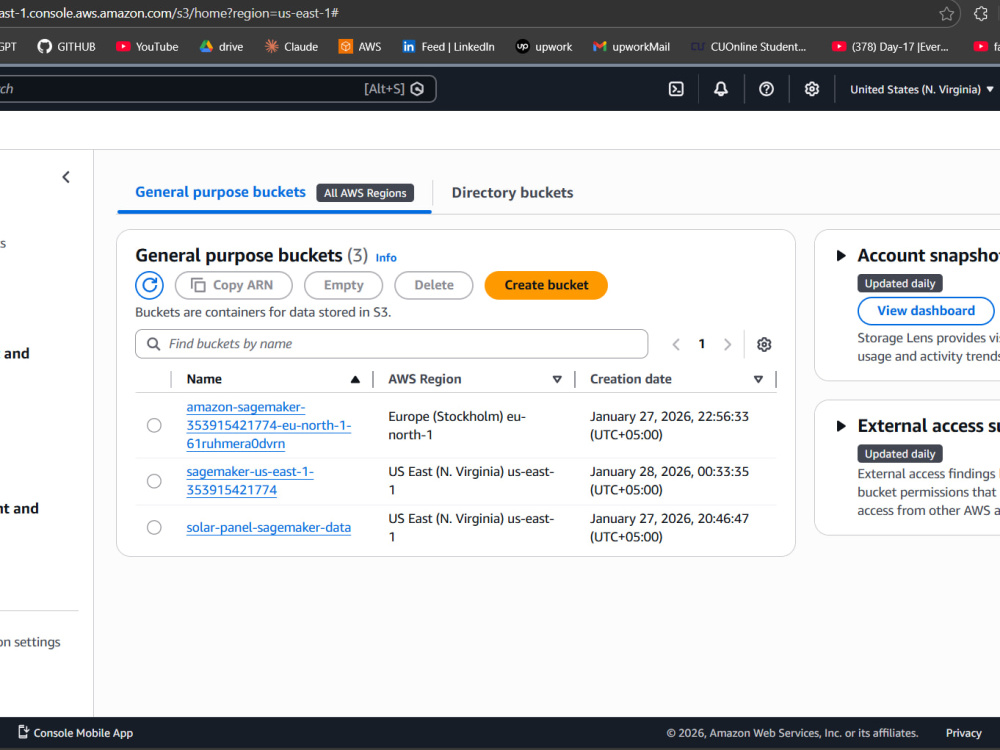
Task: Click Updated daily badge under Account snapshot
Action: [x=899, y=283]
